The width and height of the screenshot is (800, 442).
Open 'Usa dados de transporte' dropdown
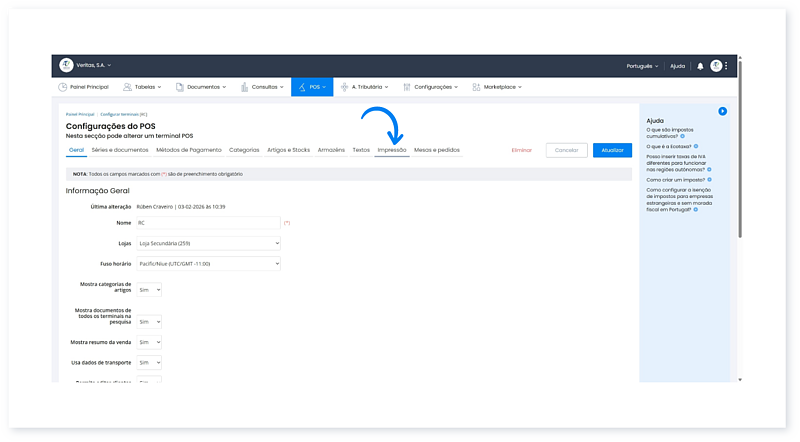click(148, 362)
